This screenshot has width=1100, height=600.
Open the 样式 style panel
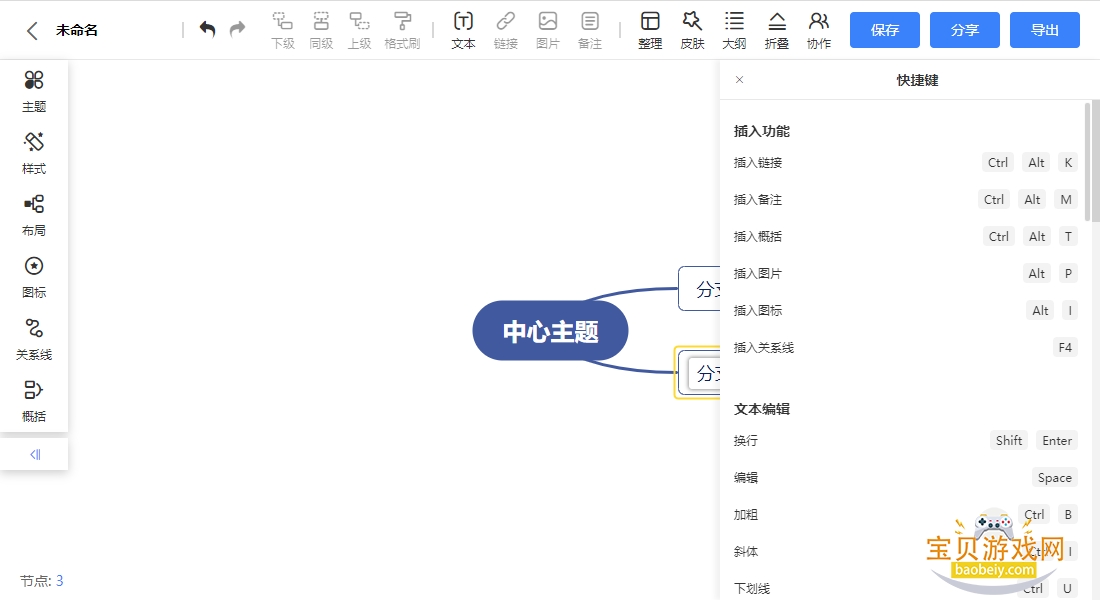tap(34, 153)
